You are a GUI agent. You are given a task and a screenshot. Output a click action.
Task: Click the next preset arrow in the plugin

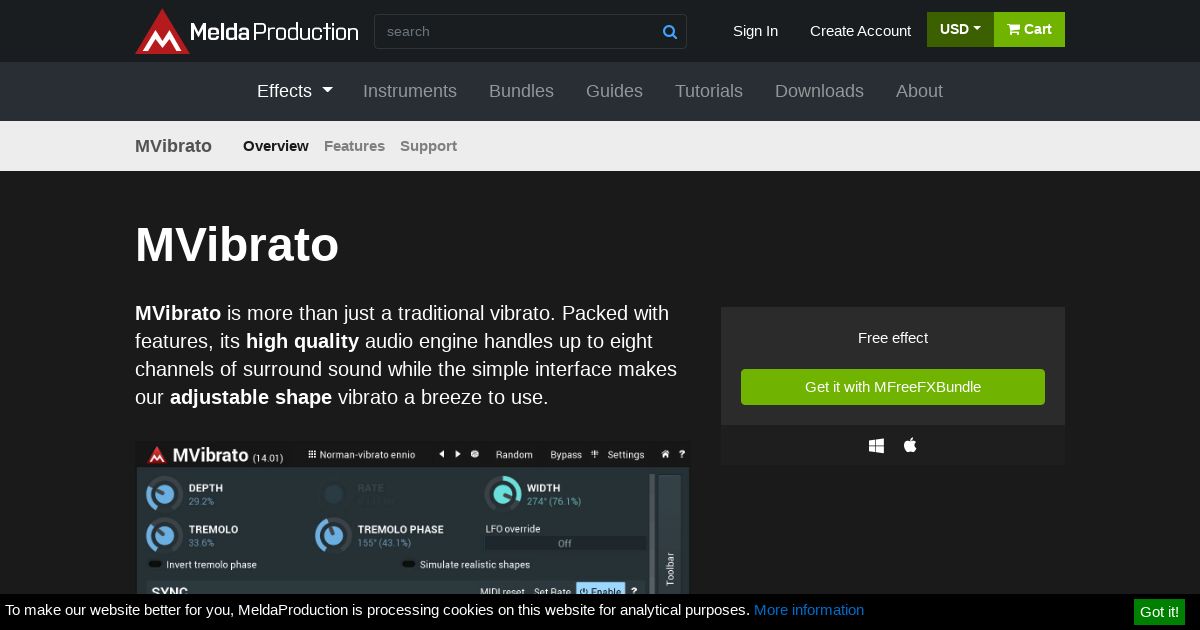pyautogui.click(x=458, y=454)
